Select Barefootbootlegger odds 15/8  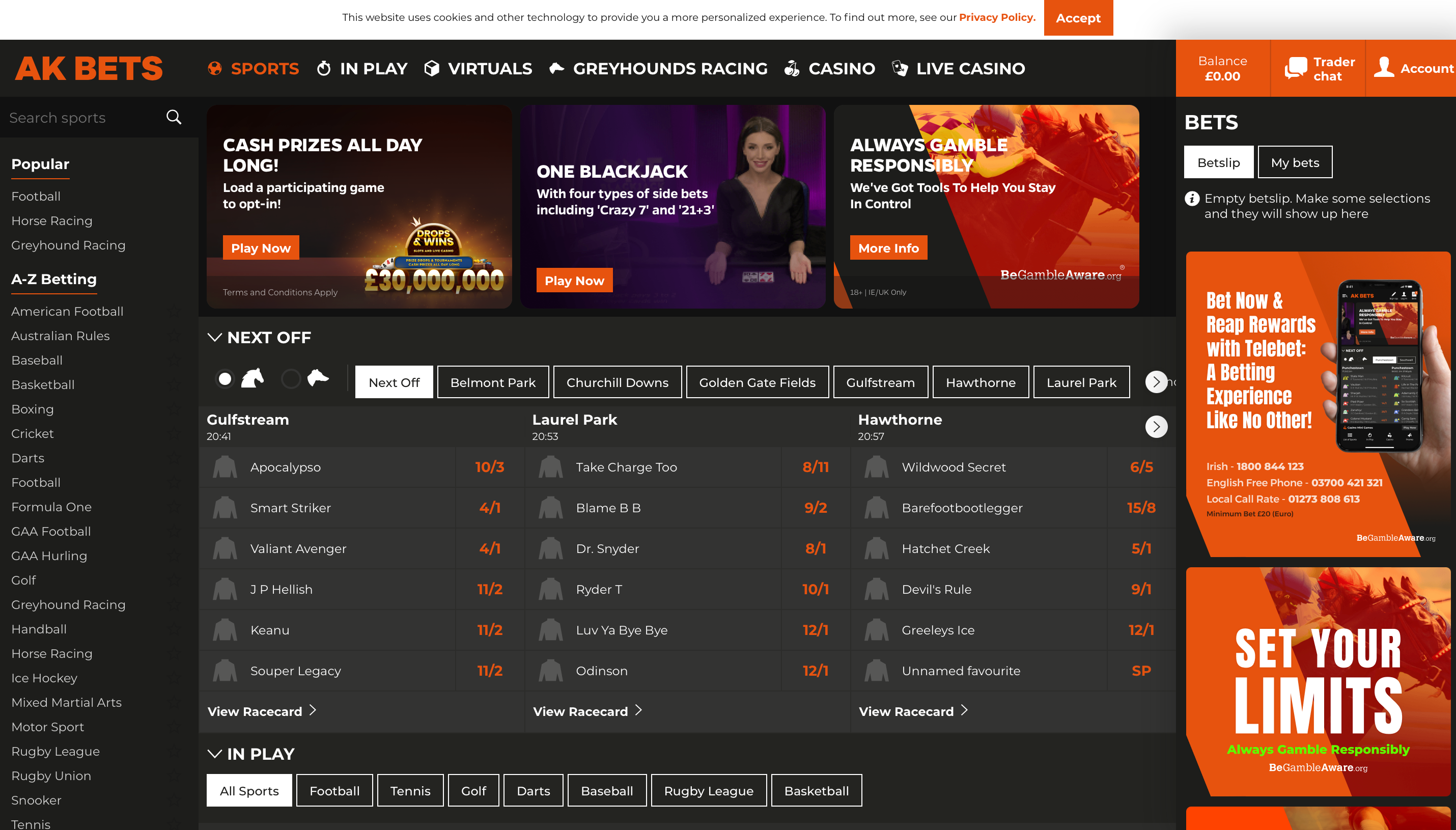pos(1141,507)
